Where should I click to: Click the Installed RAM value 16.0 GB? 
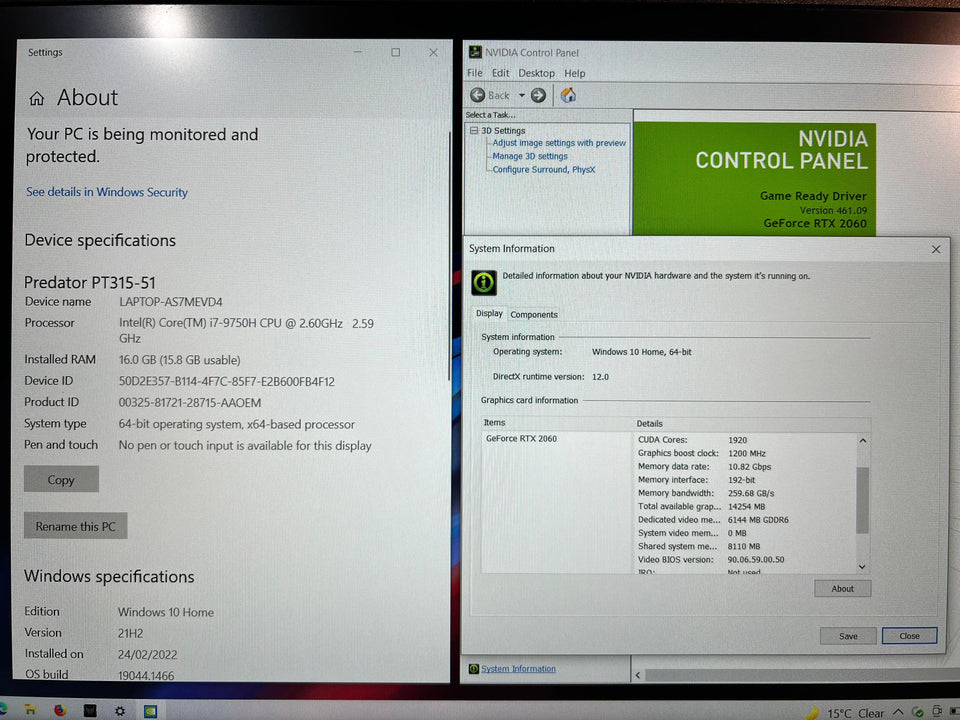click(179, 360)
